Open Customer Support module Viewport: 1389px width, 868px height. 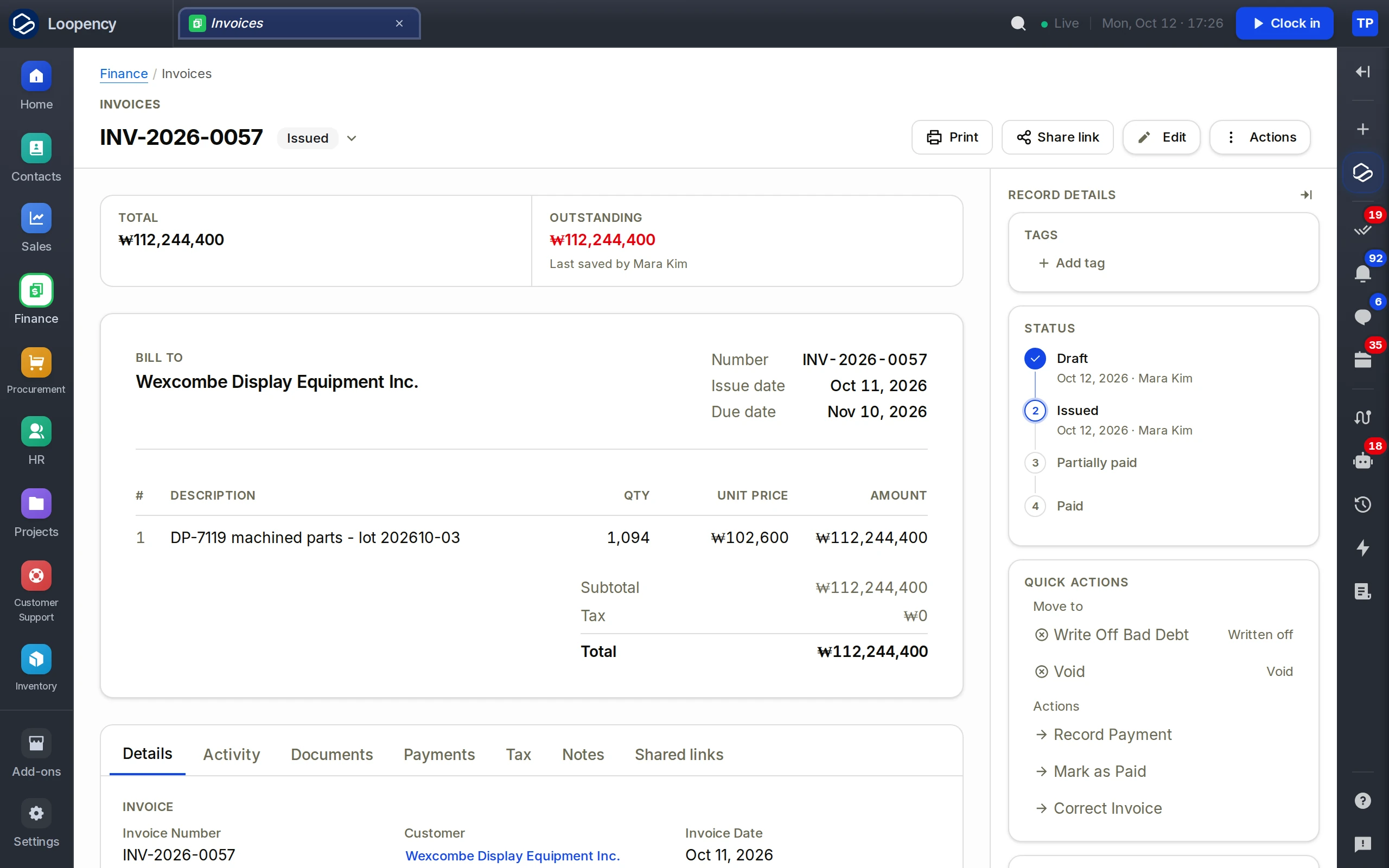pos(36,592)
